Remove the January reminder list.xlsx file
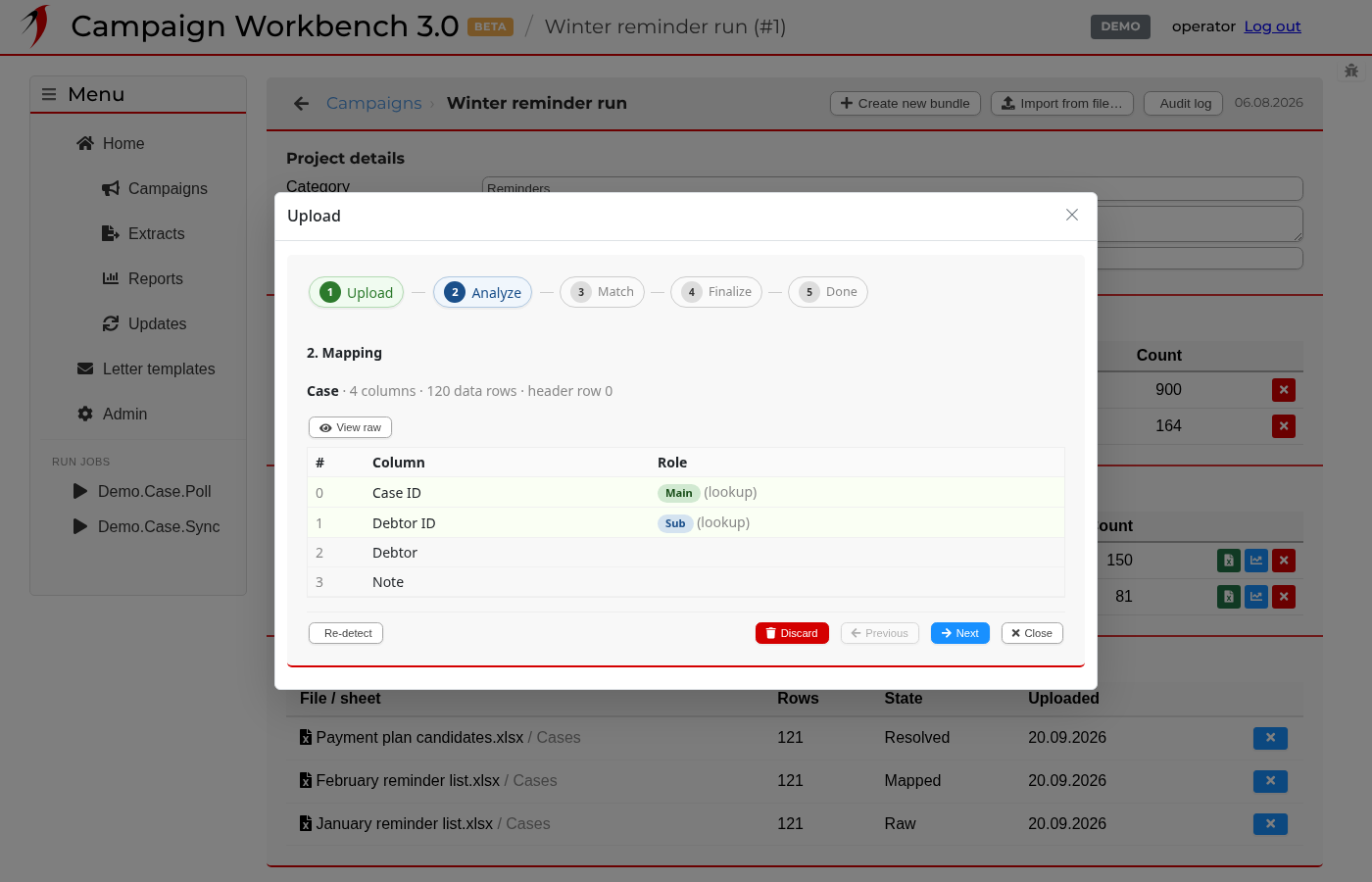Viewport: 1372px width, 882px height. click(1270, 824)
